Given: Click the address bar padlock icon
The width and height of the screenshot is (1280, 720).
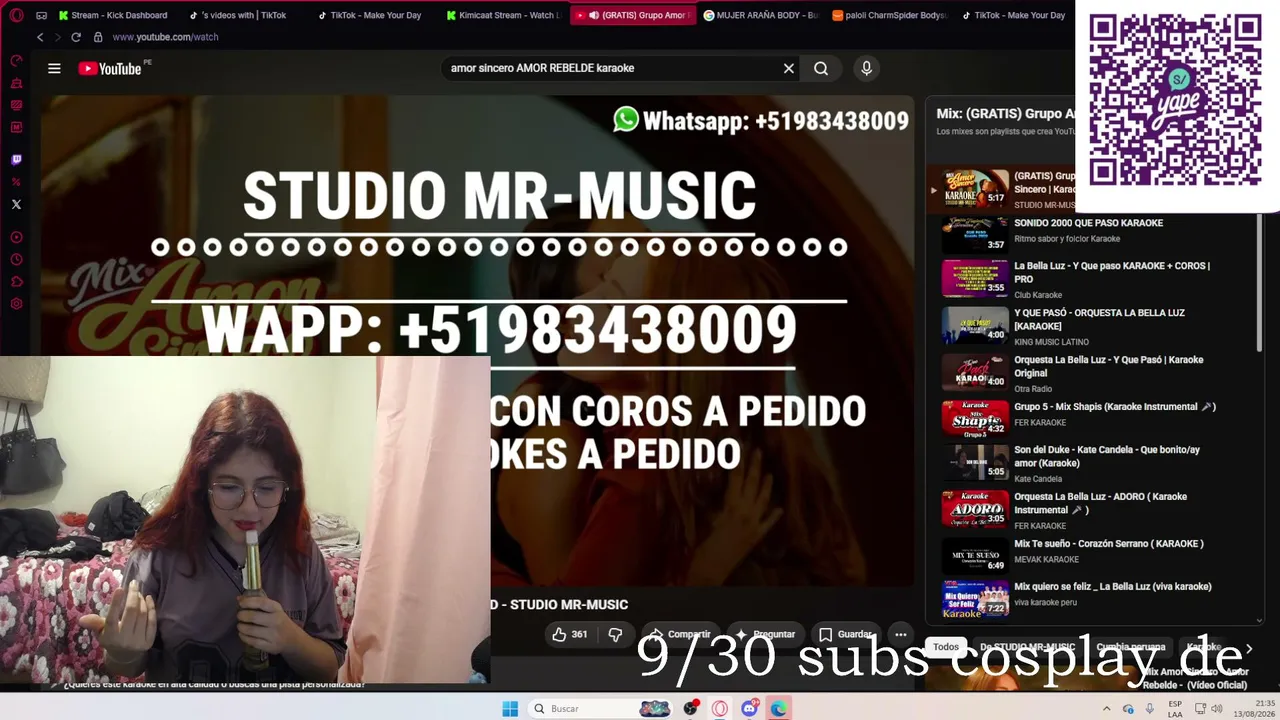Looking at the screenshot, I should [x=98, y=37].
